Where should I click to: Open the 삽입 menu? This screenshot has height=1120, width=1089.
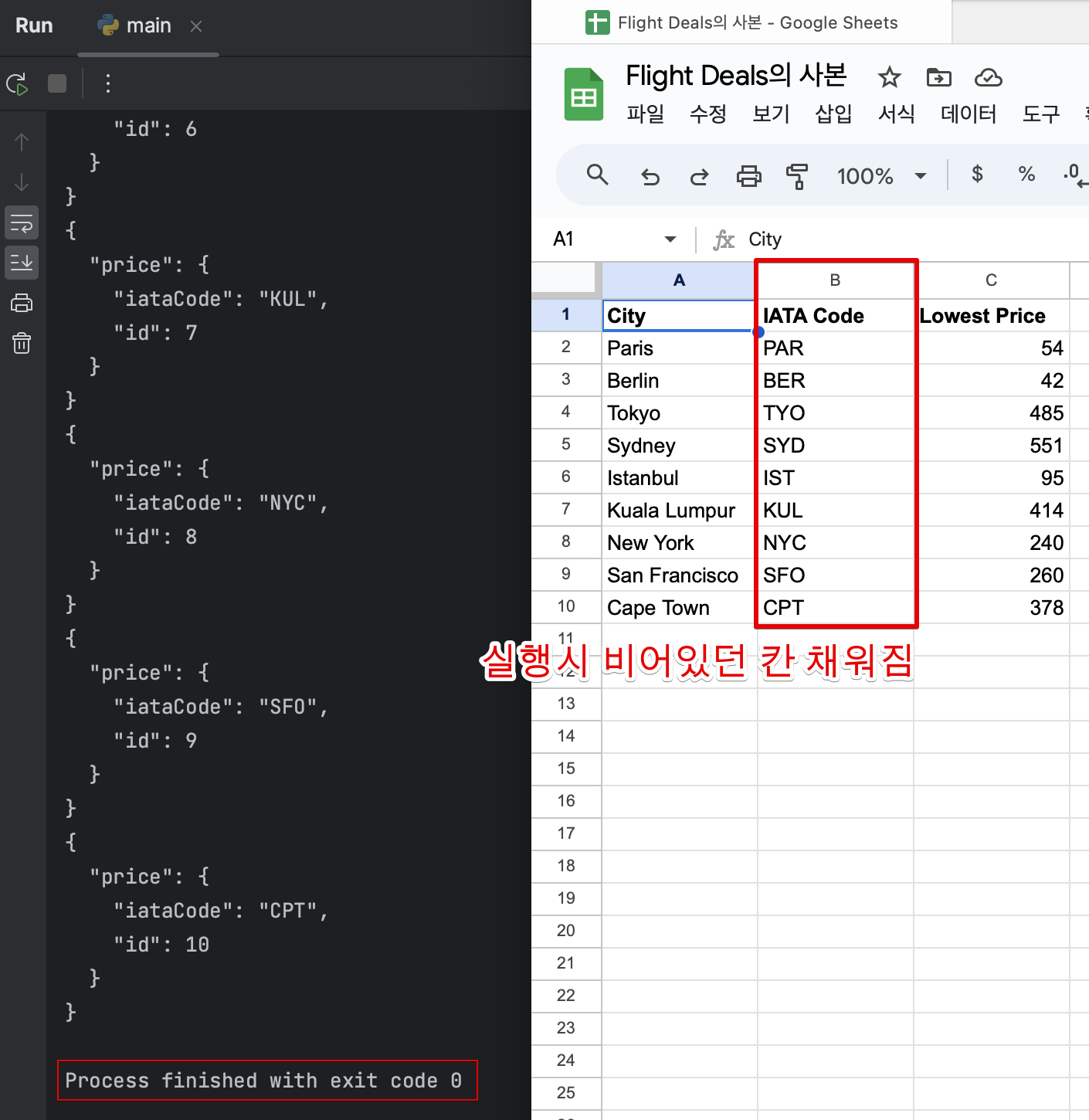coord(833,114)
